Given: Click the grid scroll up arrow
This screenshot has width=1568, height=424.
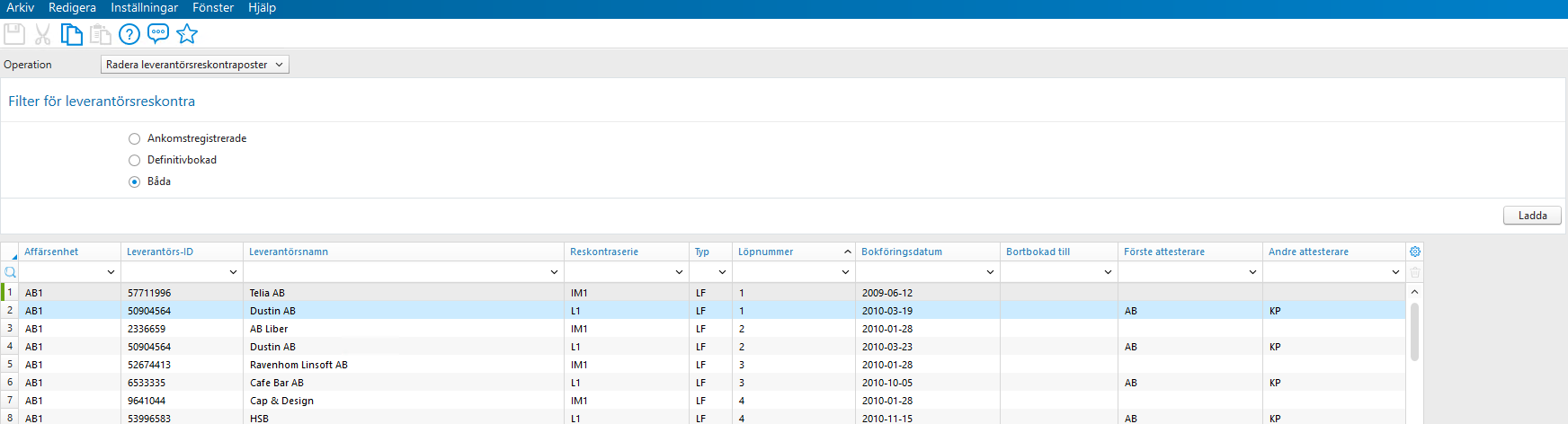Looking at the screenshot, I should tap(1414, 292).
